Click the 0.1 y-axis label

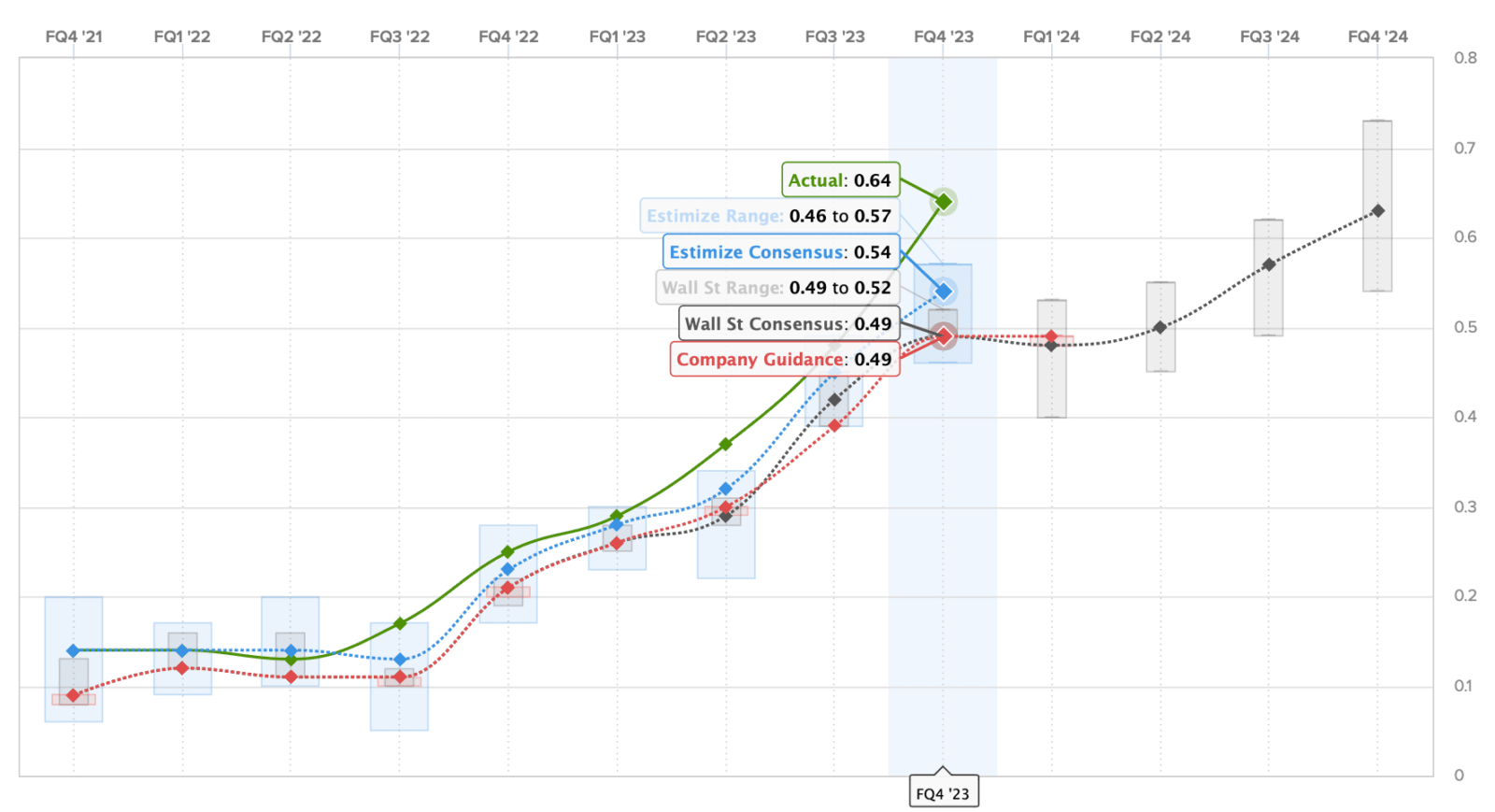click(x=1463, y=686)
